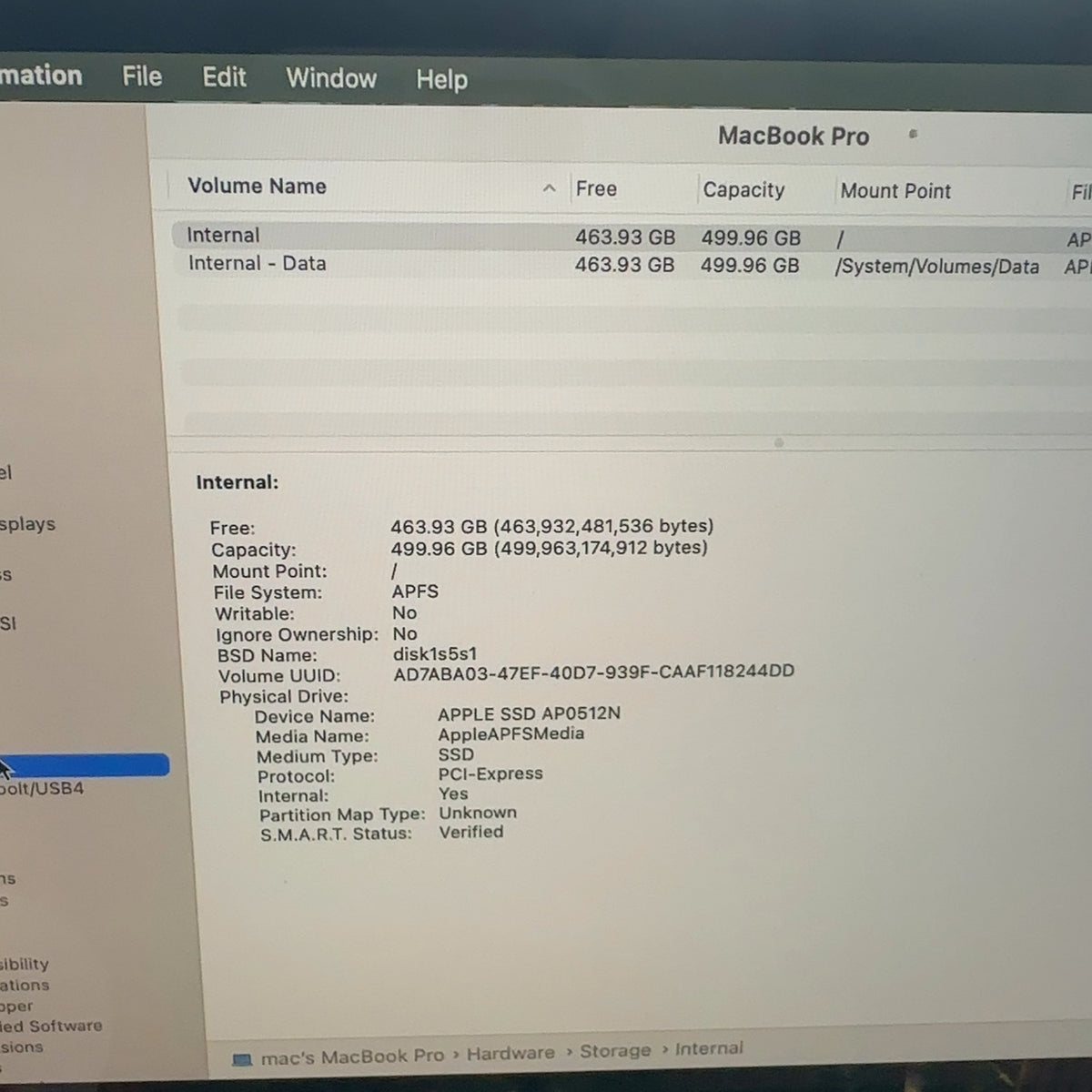Click Hardware in the path bar
The width and height of the screenshot is (1092, 1092).
coord(511,1053)
